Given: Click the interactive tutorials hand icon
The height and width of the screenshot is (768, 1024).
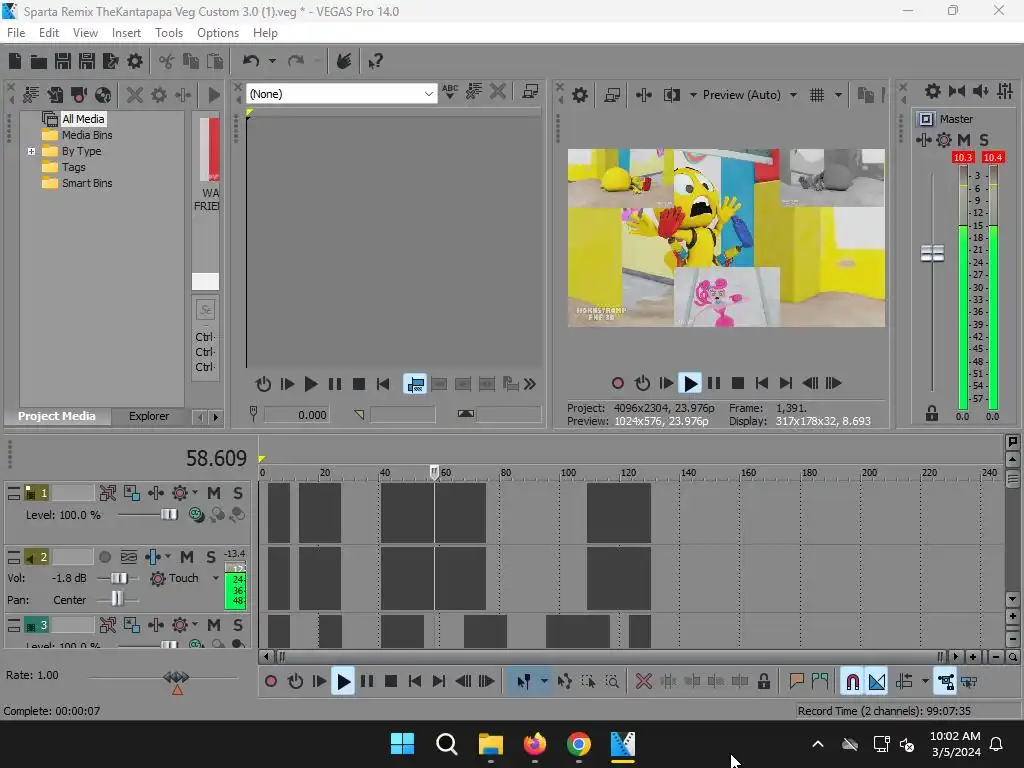Looking at the screenshot, I should pos(344,61).
